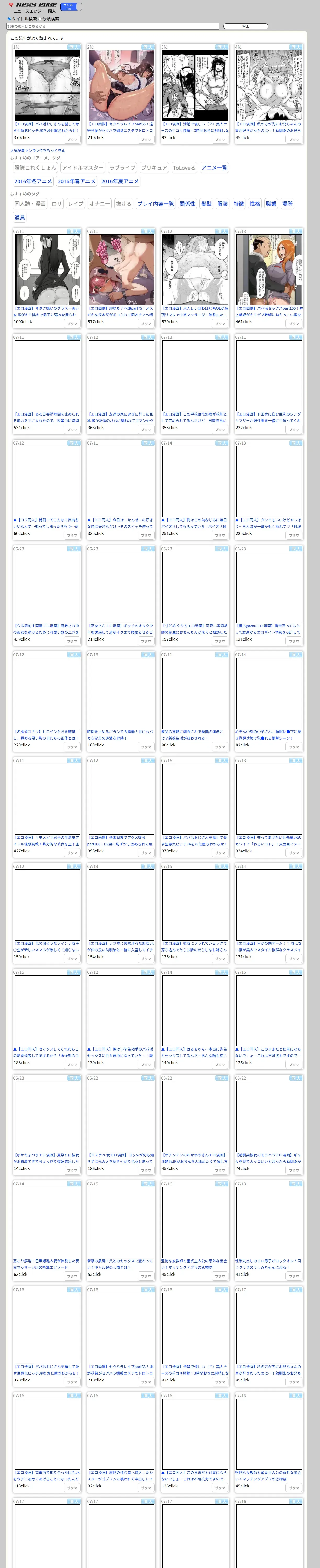This screenshot has height=1568, width=320.
Task: Select the タイトル検索 radio button
Action: (9, 19)
